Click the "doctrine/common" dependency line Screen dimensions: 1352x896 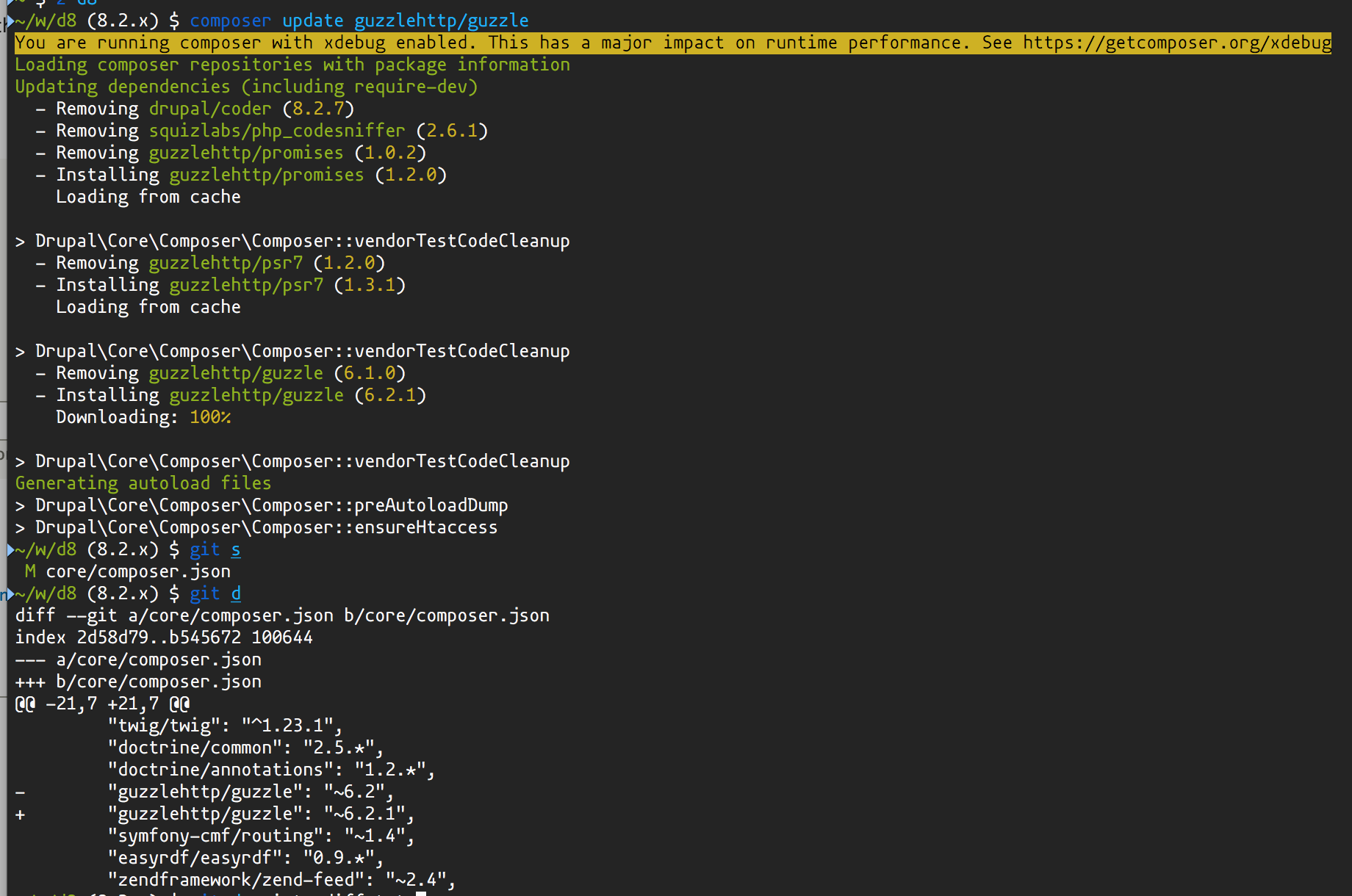click(x=246, y=748)
